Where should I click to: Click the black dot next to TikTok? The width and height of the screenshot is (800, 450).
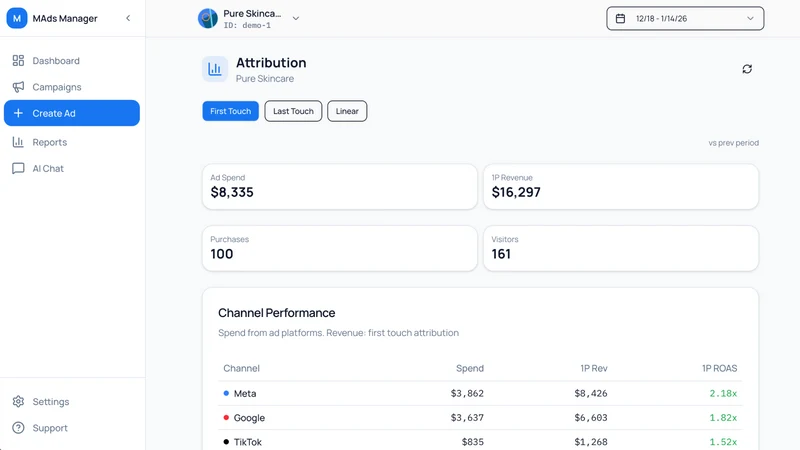tap(226, 442)
